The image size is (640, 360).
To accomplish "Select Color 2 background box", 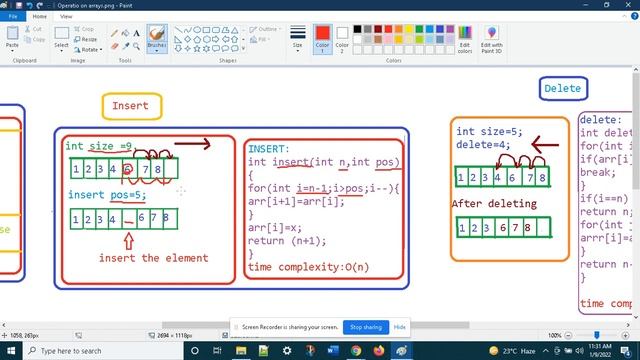I will (x=342, y=39).
